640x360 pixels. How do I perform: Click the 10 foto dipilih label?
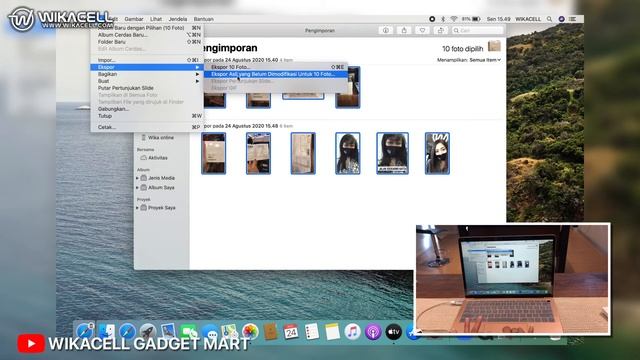pyautogui.click(x=462, y=49)
